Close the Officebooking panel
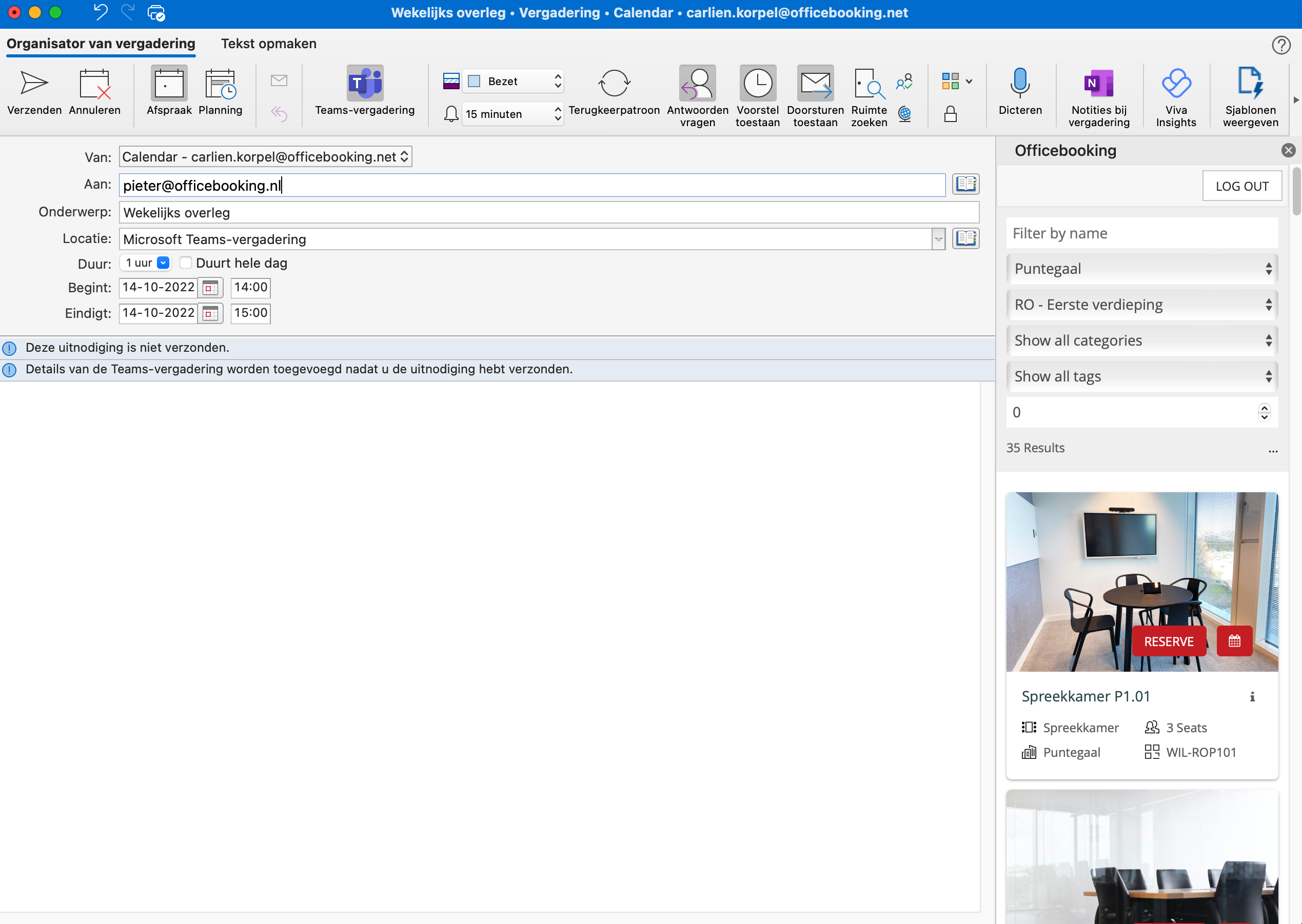Screen dimensions: 1302x924 click(1288, 150)
